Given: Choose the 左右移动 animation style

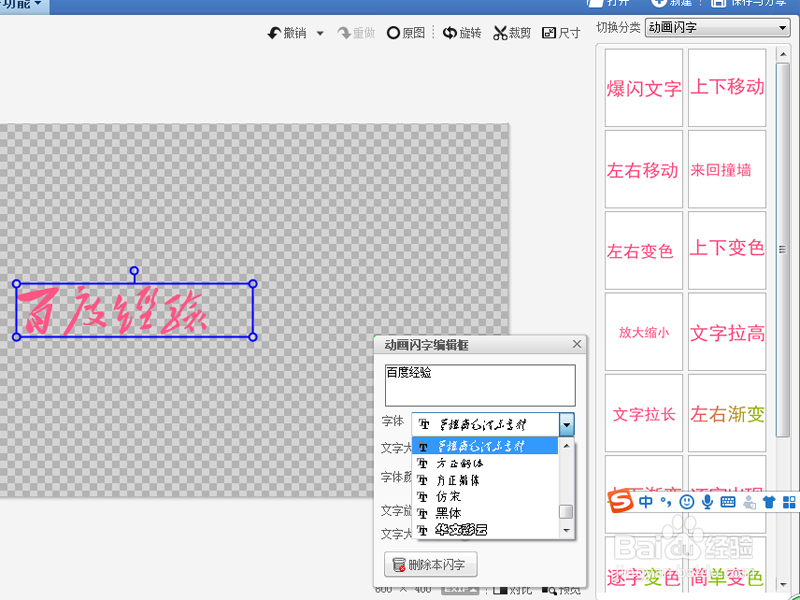Looking at the screenshot, I should point(643,169).
